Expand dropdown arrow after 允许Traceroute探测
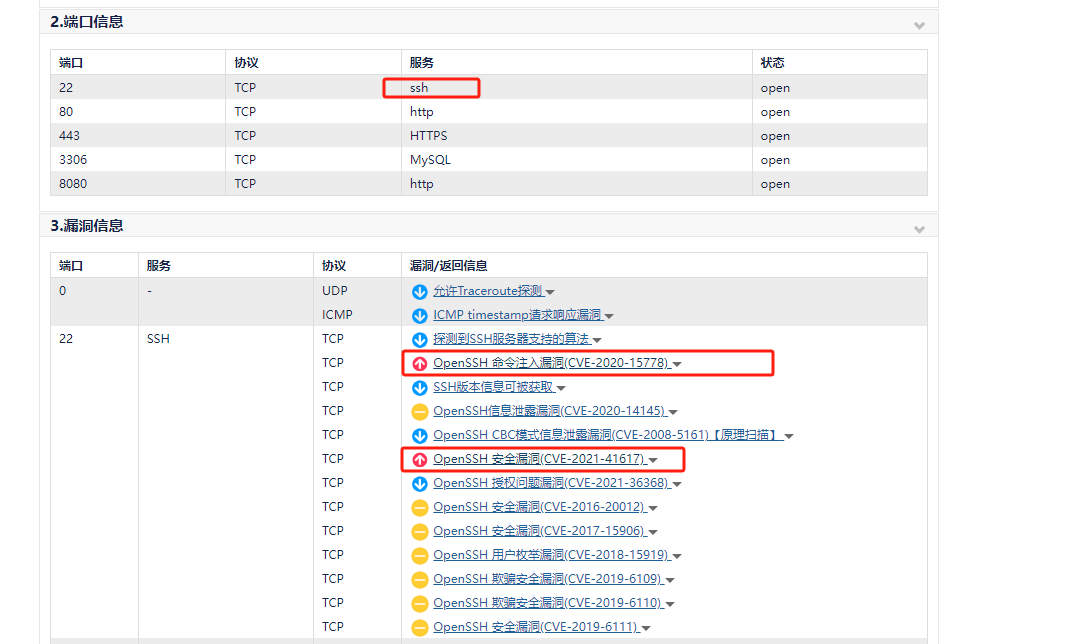The height and width of the screenshot is (644, 1087). [x=550, y=293]
